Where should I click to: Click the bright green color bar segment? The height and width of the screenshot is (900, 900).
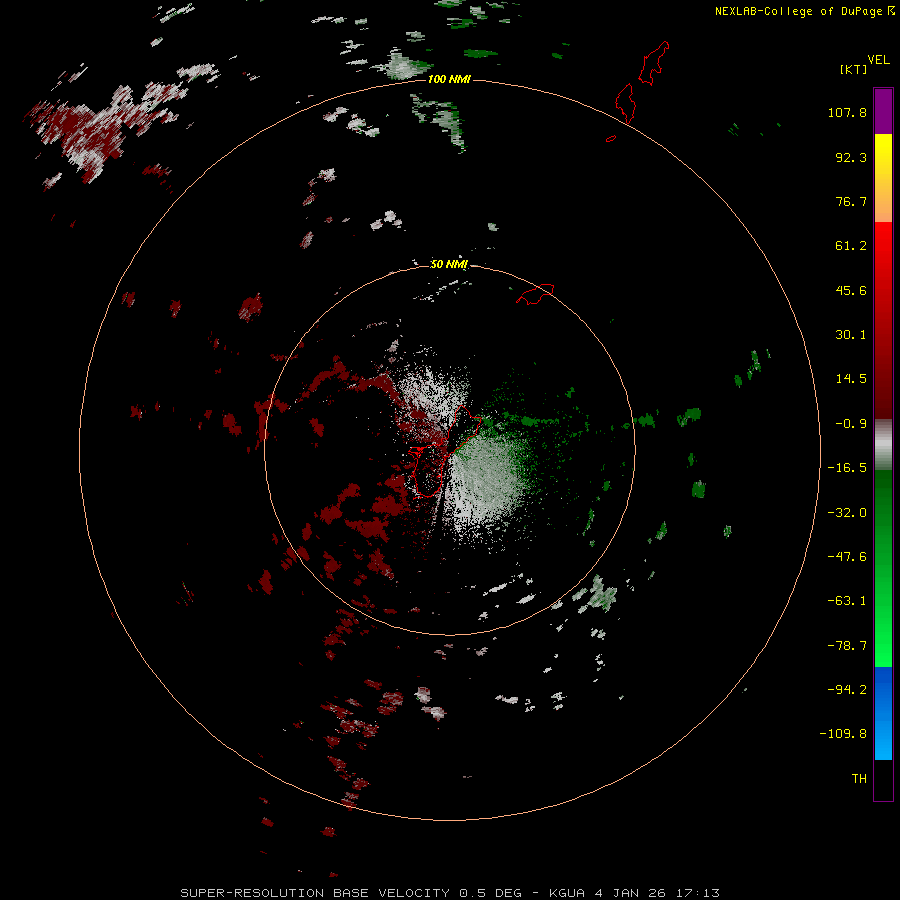point(883,568)
